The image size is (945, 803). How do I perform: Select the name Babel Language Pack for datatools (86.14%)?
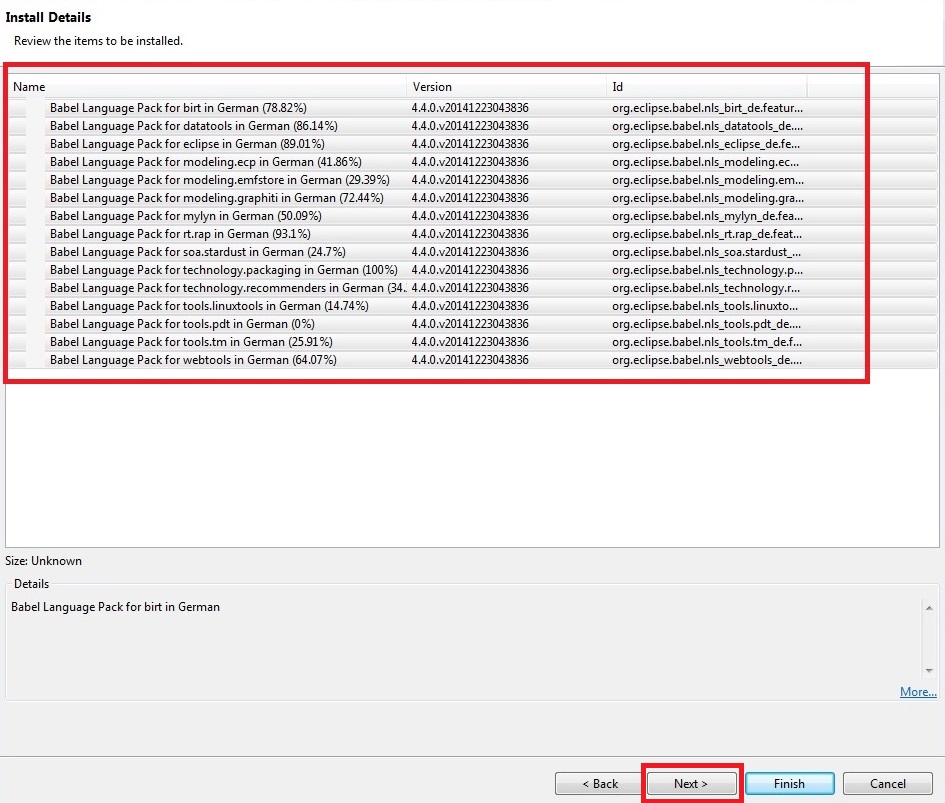click(193, 126)
